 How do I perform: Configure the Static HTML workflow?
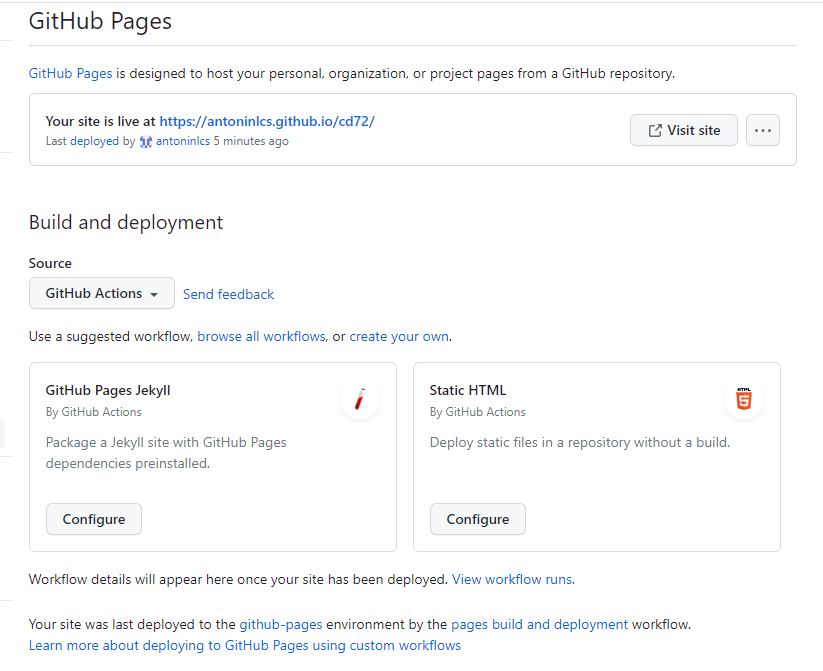(x=477, y=520)
